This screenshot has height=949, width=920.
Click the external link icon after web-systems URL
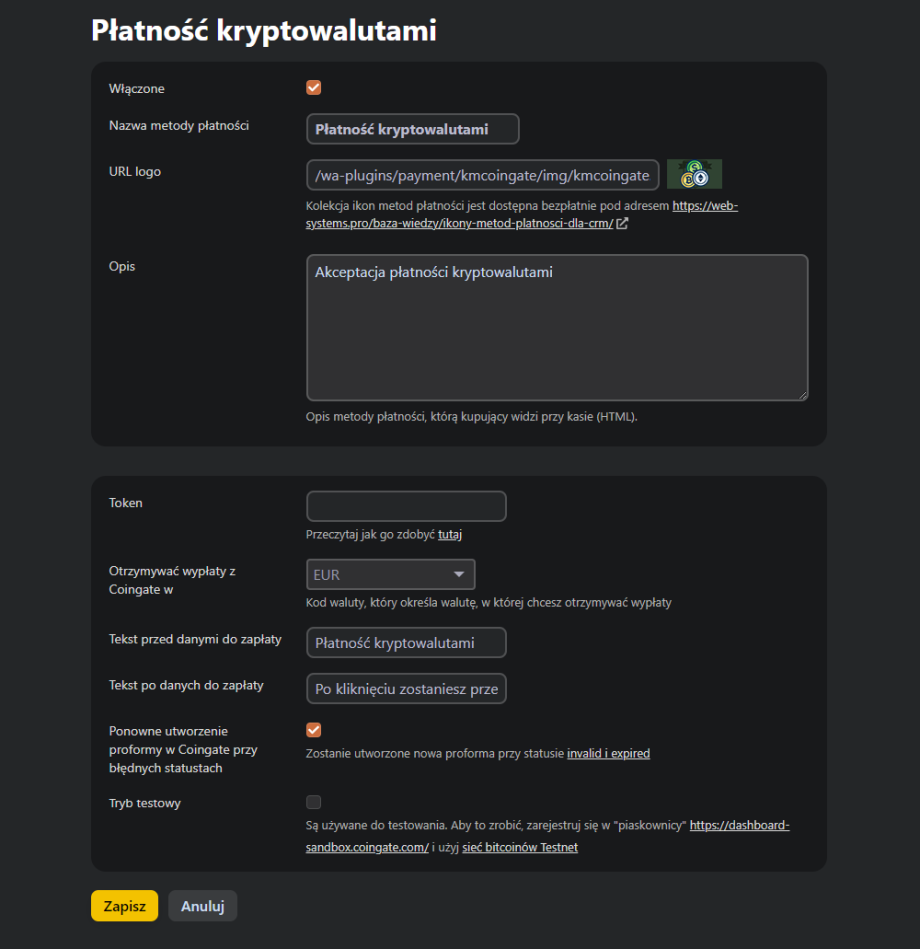point(622,224)
